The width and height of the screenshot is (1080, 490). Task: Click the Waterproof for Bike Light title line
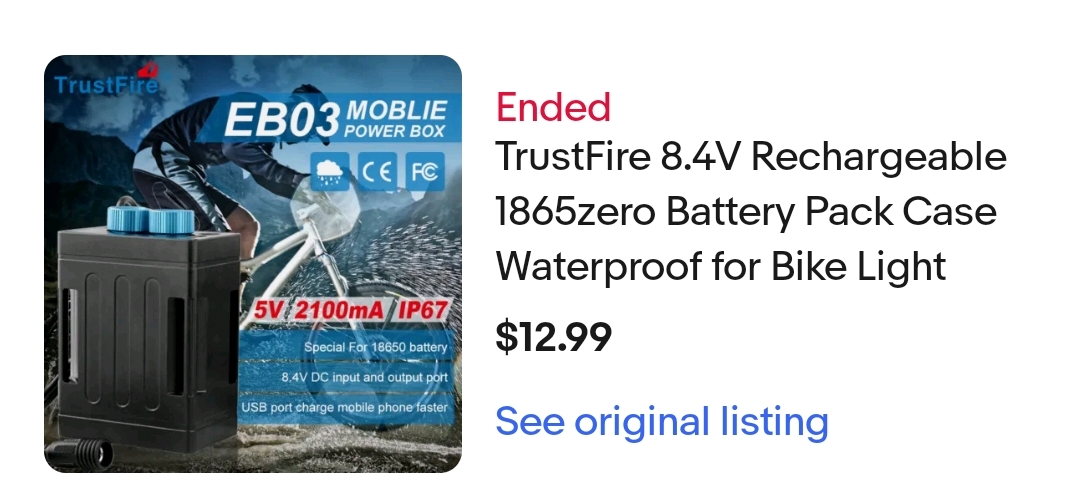pyautogui.click(x=720, y=267)
